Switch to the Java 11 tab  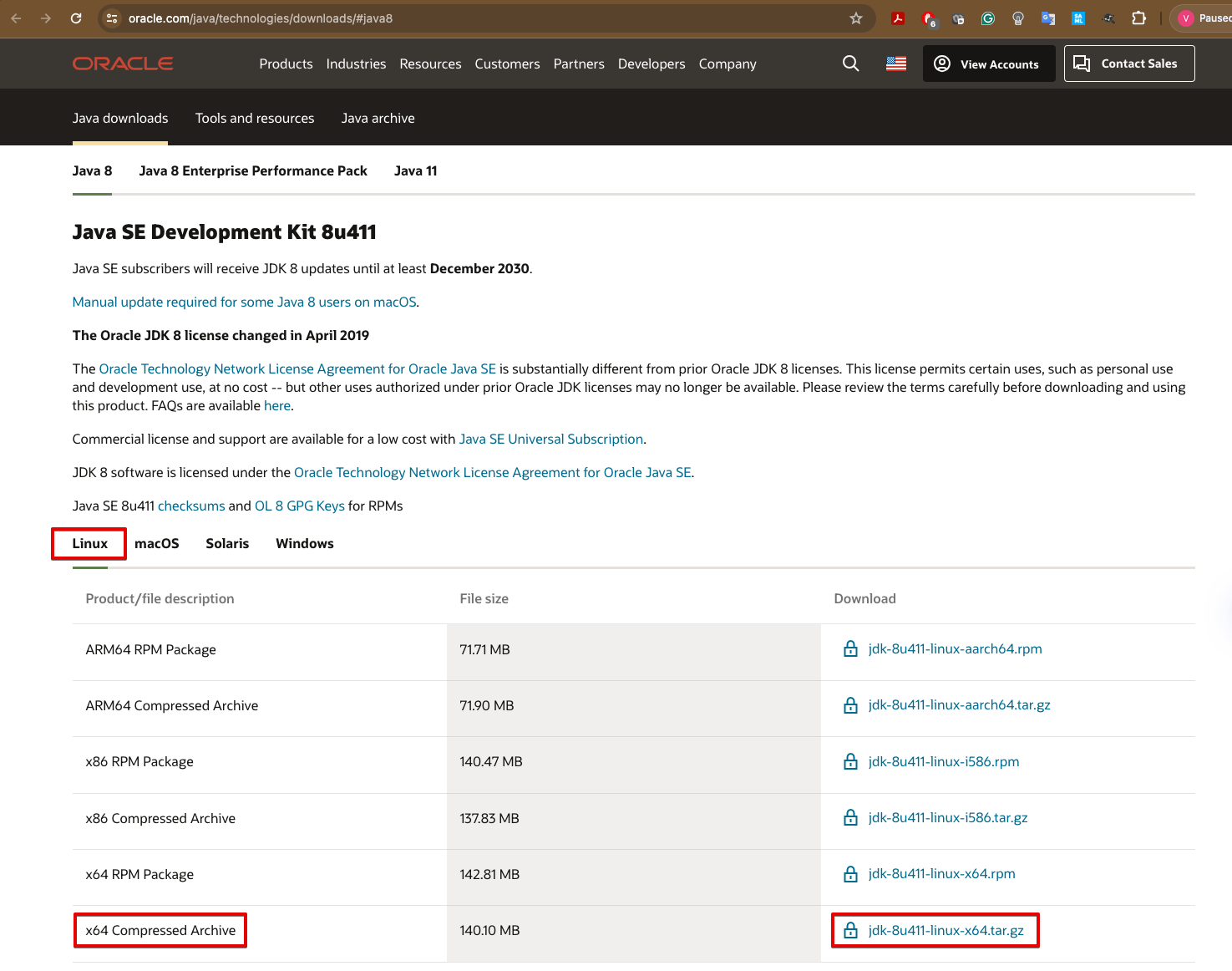point(415,170)
